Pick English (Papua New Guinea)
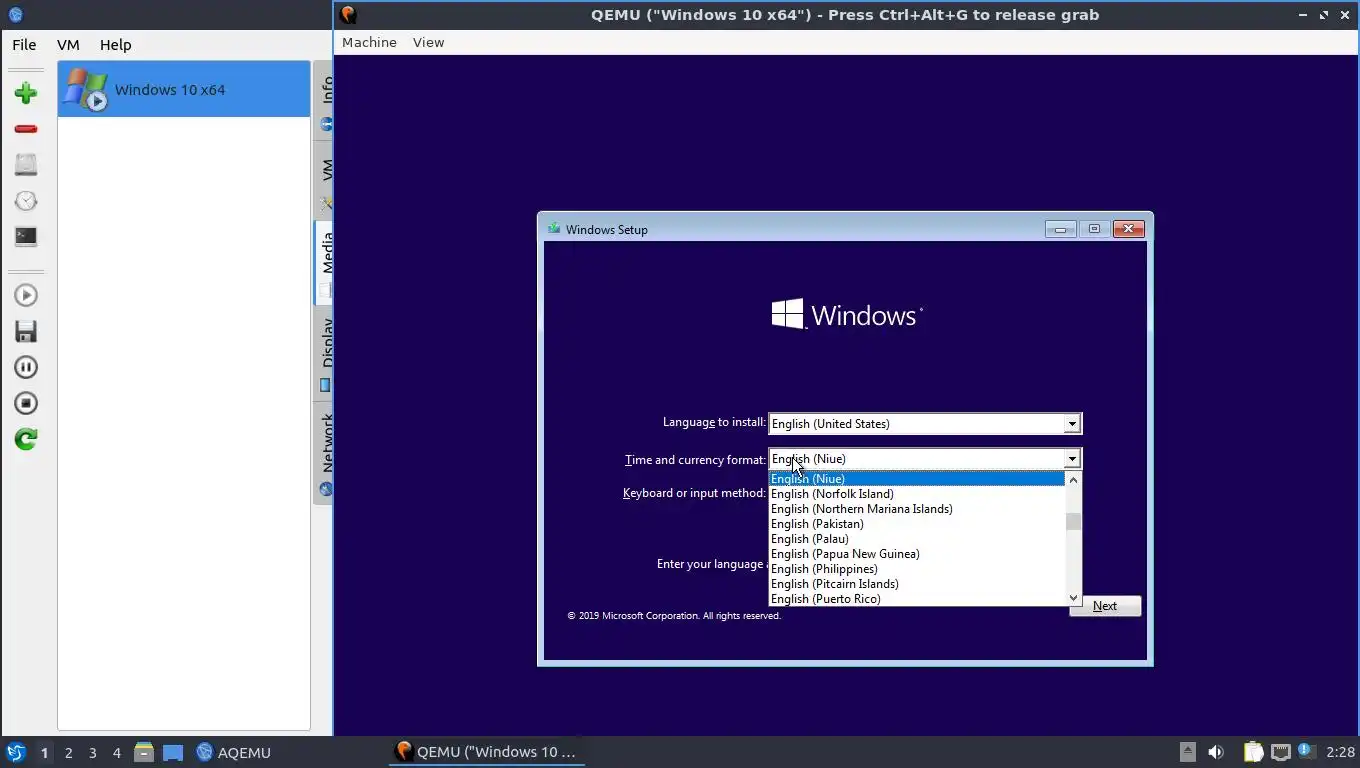This screenshot has width=1360, height=768. [917, 554]
